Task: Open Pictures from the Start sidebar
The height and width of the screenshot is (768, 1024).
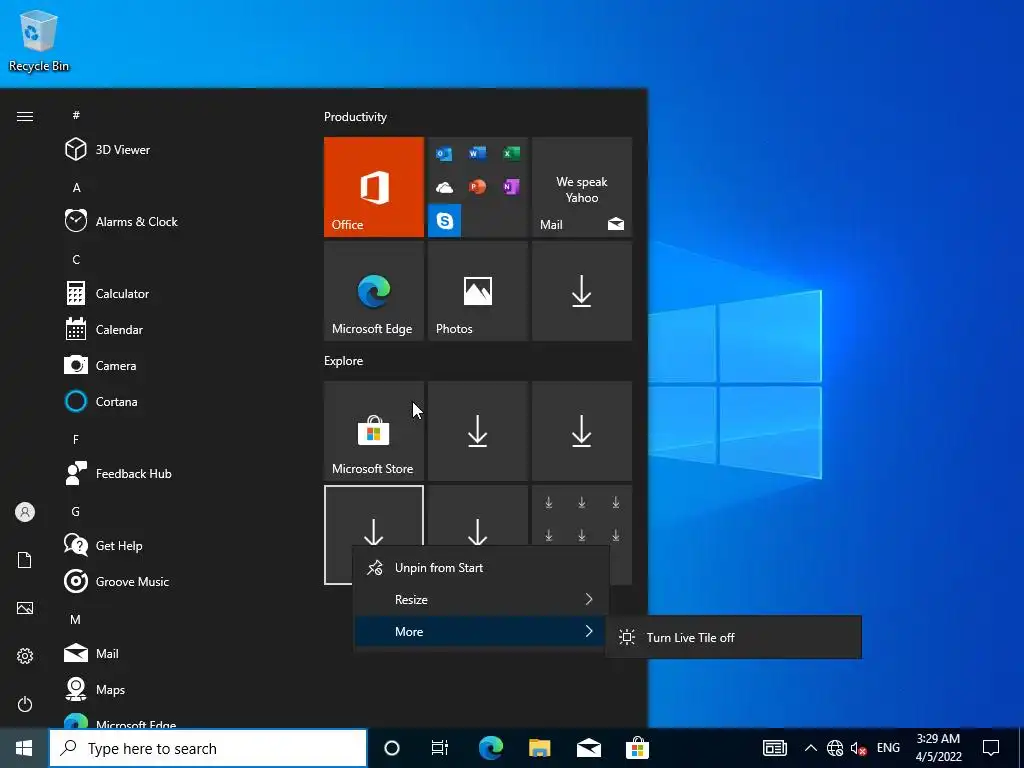Action: [x=25, y=608]
